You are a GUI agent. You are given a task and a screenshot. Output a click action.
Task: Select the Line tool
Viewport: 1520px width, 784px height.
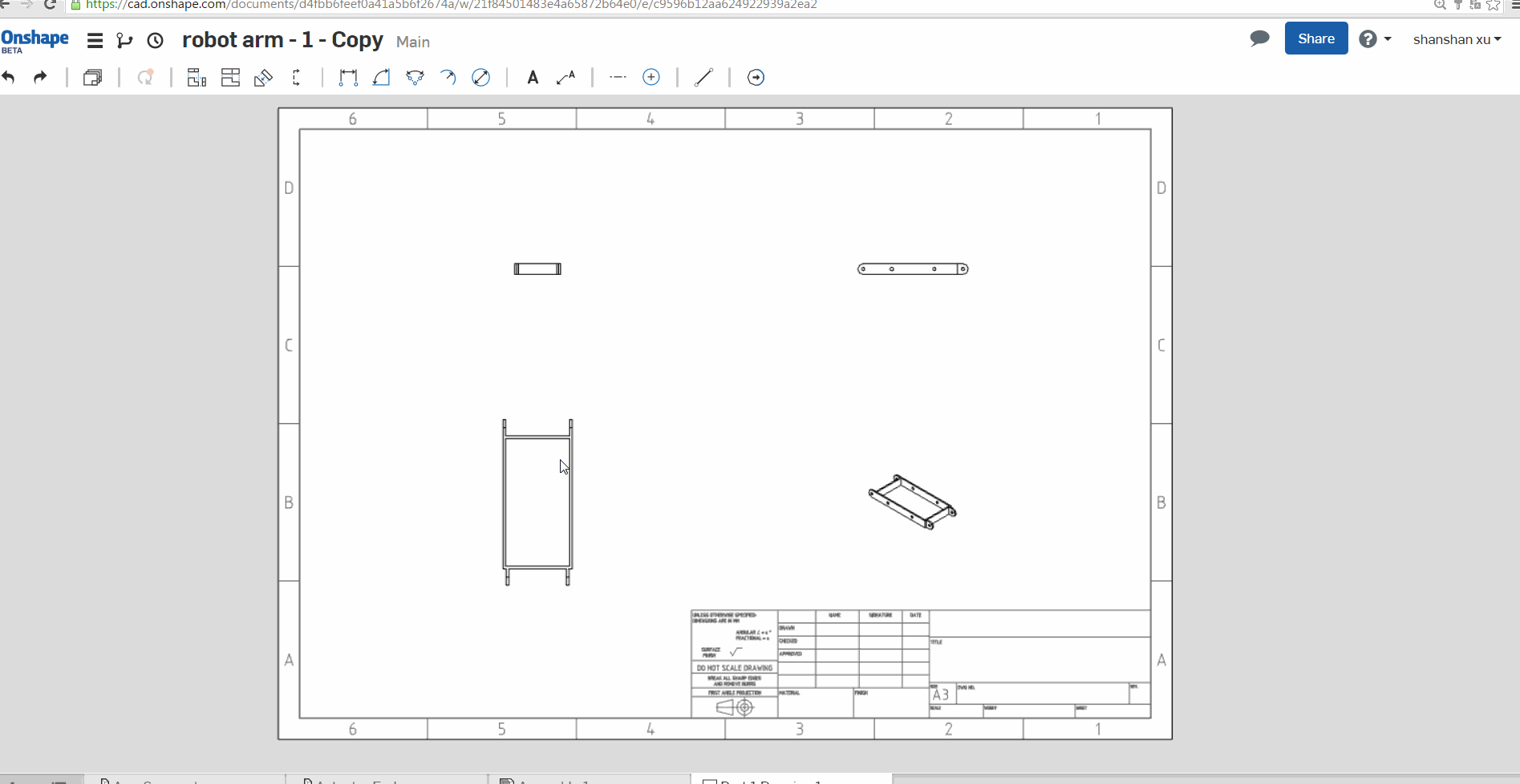[x=703, y=77]
